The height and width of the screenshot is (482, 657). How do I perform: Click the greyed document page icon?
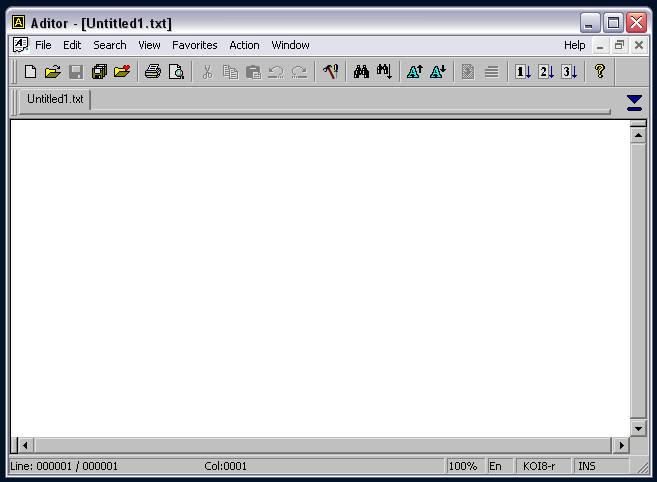468,72
